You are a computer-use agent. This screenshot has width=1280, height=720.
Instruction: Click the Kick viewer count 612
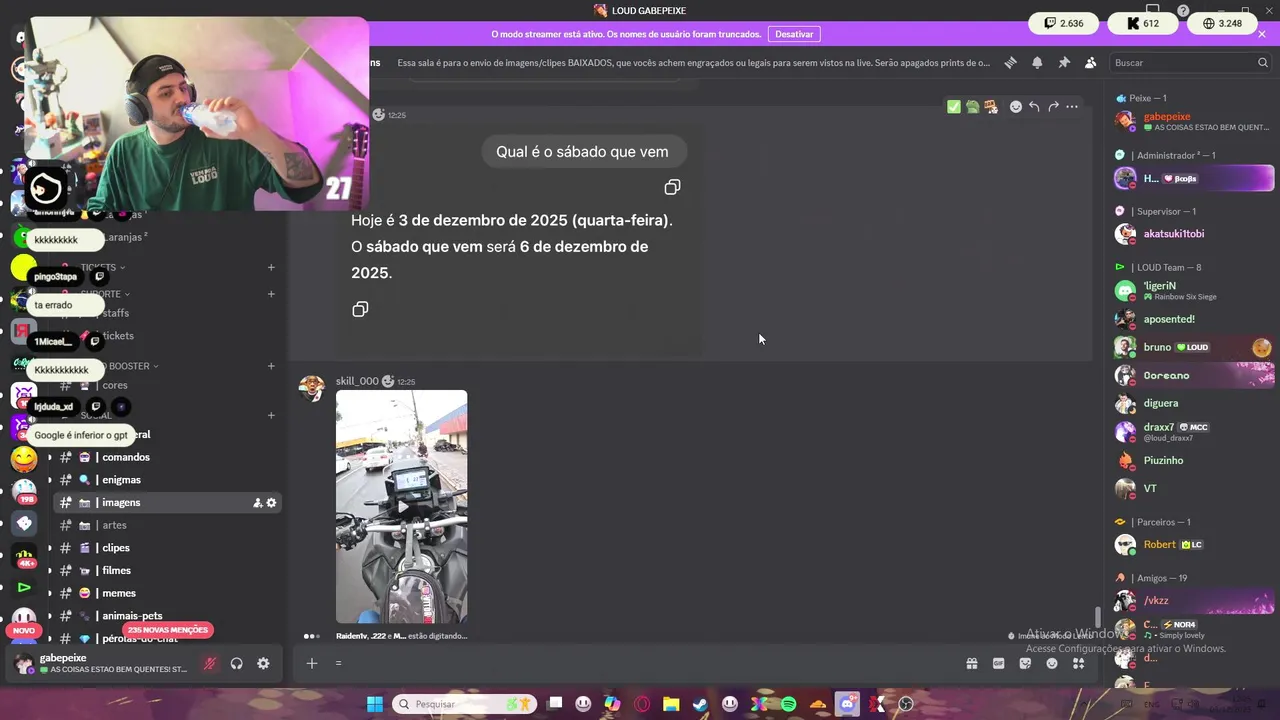1143,23
